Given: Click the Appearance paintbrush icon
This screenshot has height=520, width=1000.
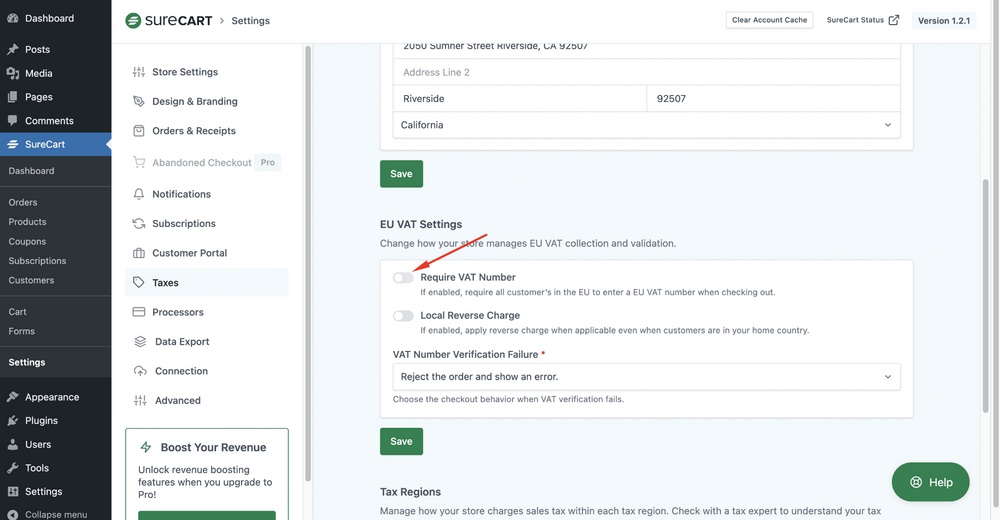Looking at the screenshot, I should [13, 397].
